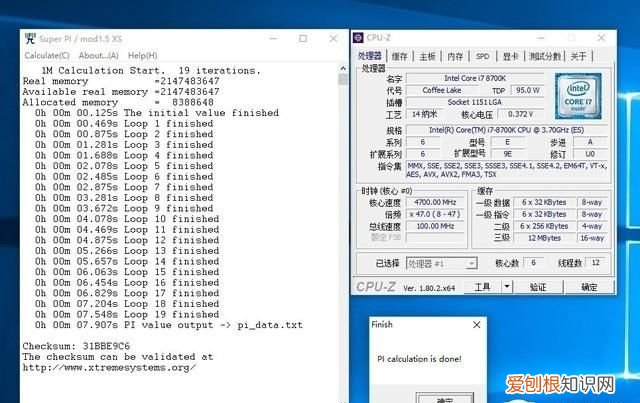This screenshot has height=403, width=640.
Task: Click the 'PI calculation is done!' message
Action: coord(419,359)
